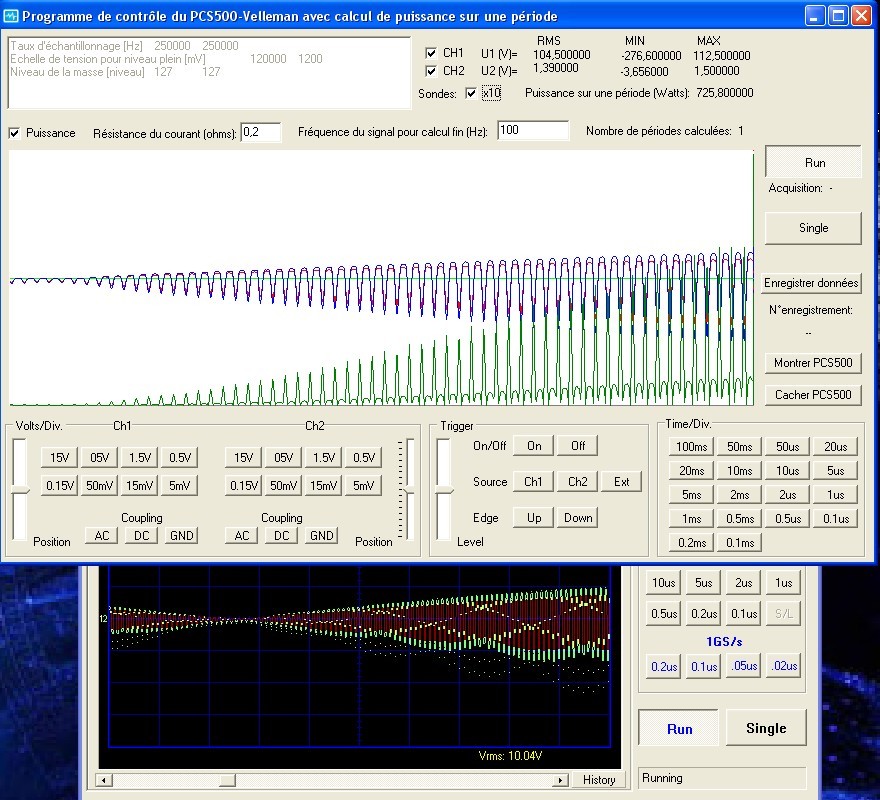Click the "Running" status text
This screenshot has width=880, height=800.
tap(662, 778)
